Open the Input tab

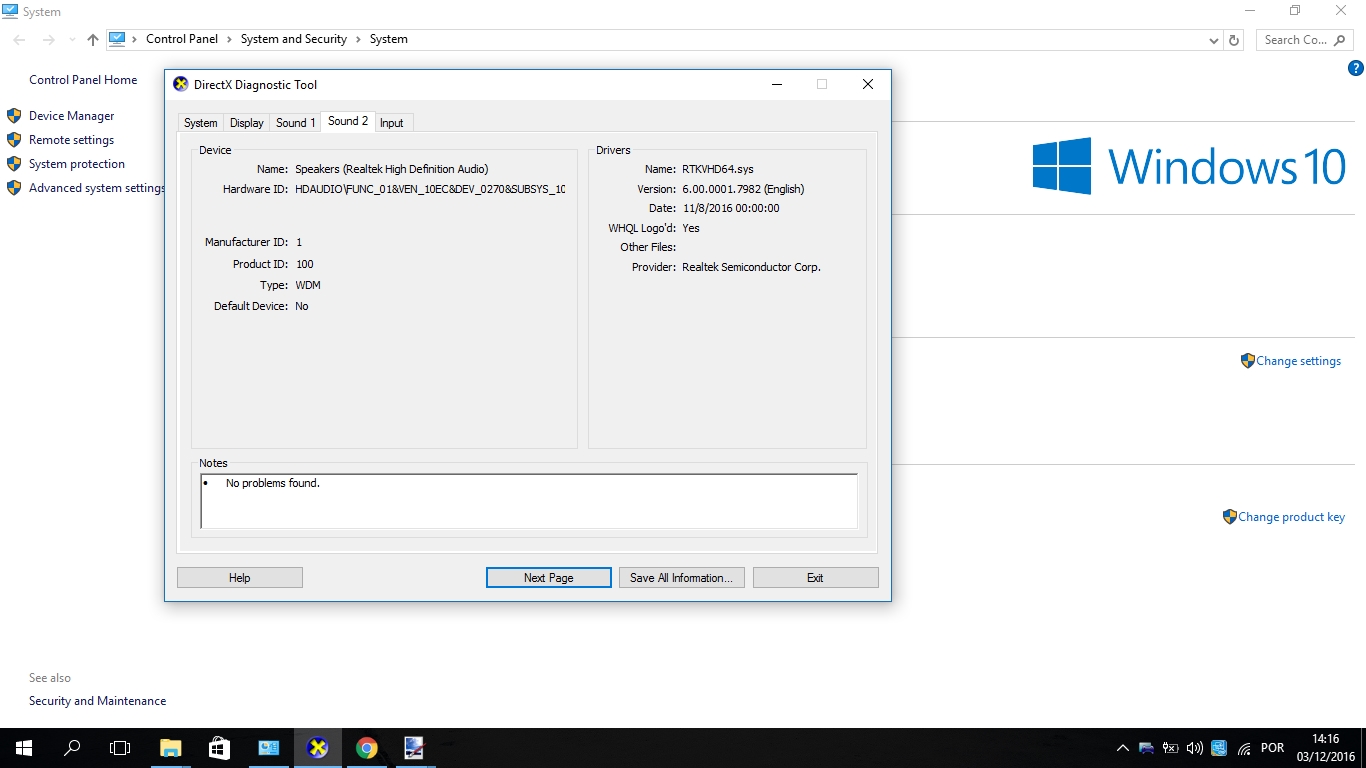pos(392,123)
